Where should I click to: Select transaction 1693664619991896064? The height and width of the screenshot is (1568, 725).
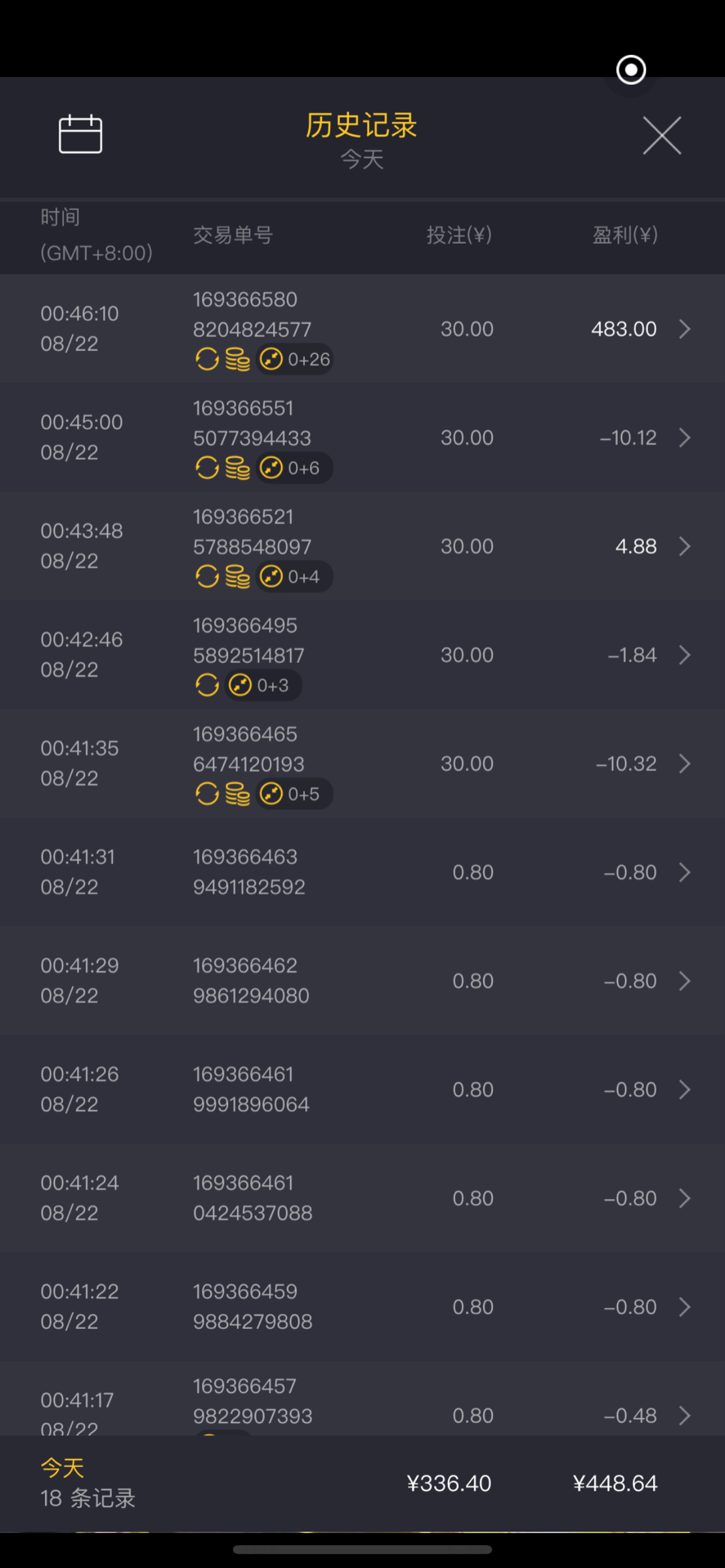[x=251, y=1089]
